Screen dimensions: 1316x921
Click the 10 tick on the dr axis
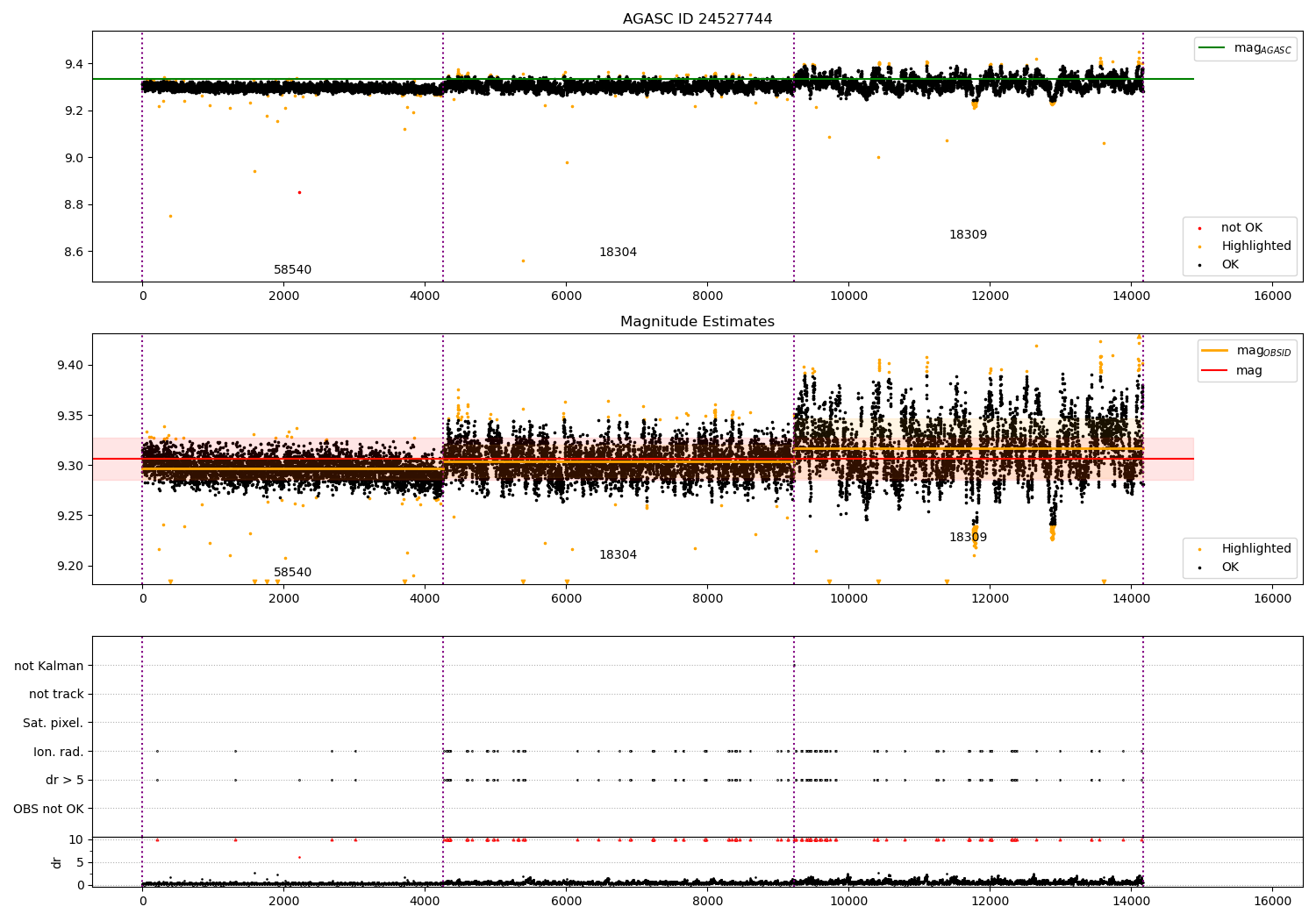(76, 839)
